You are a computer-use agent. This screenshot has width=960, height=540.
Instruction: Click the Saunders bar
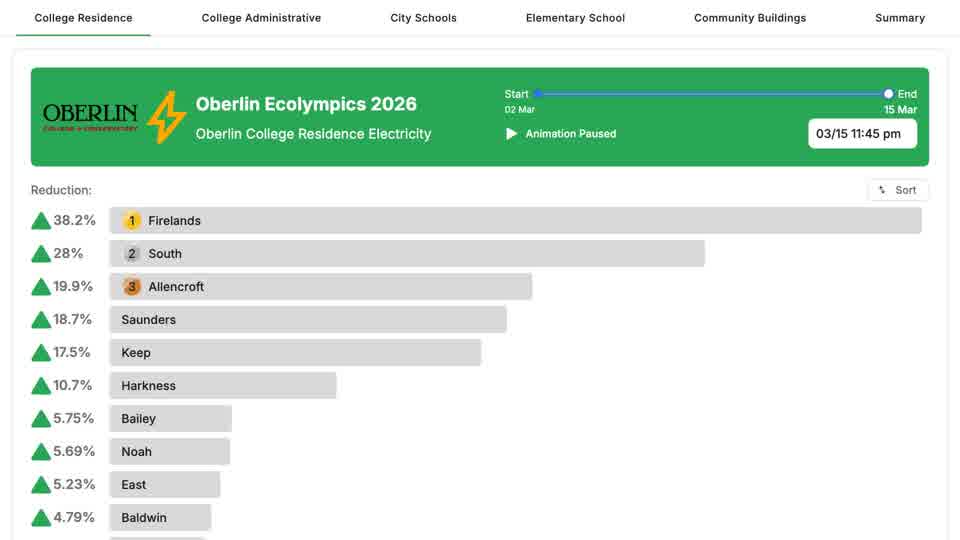pyautogui.click(x=308, y=320)
